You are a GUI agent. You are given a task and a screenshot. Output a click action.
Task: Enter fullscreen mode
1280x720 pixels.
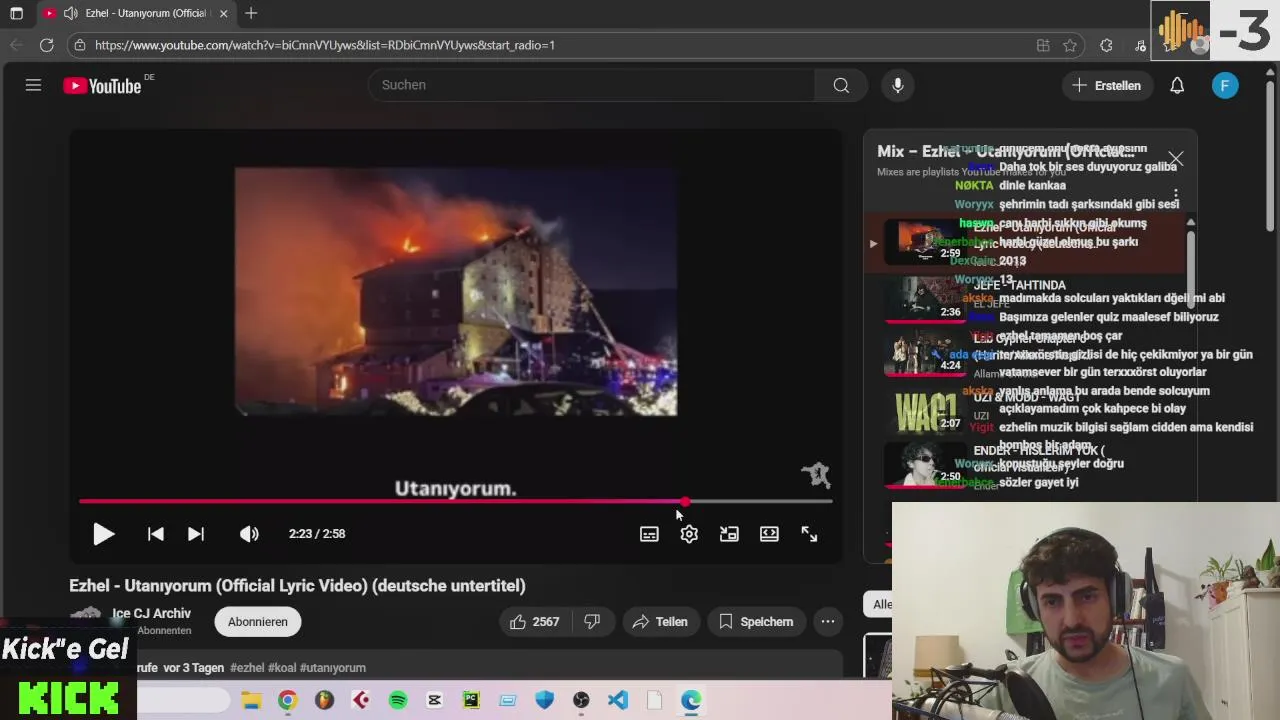pyautogui.click(x=809, y=534)
